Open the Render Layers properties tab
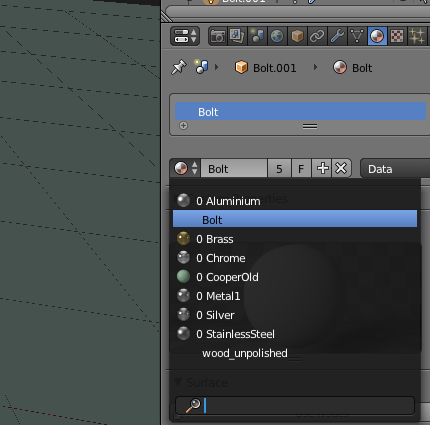This screenshot has height=425, width=430. pyautogui.click(x=237, y=36)
